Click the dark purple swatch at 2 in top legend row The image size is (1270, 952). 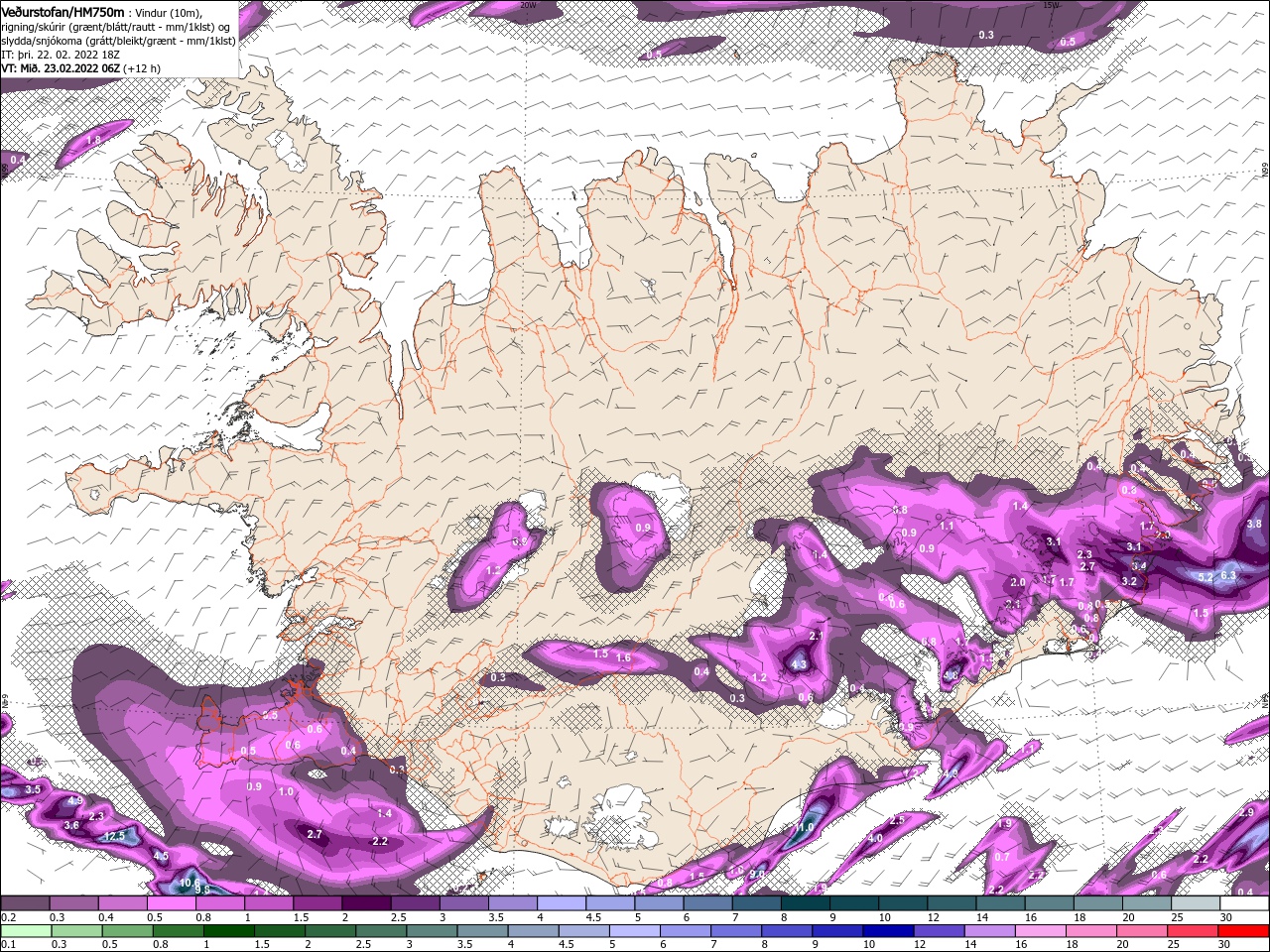(x=366, y=903)
